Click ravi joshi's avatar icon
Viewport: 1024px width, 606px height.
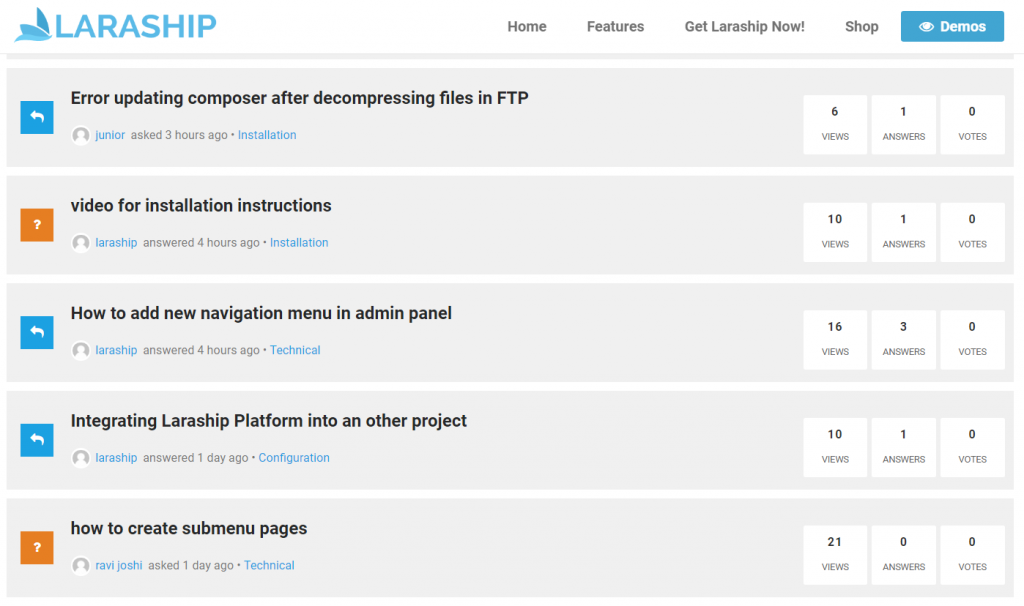click(80, 565)
